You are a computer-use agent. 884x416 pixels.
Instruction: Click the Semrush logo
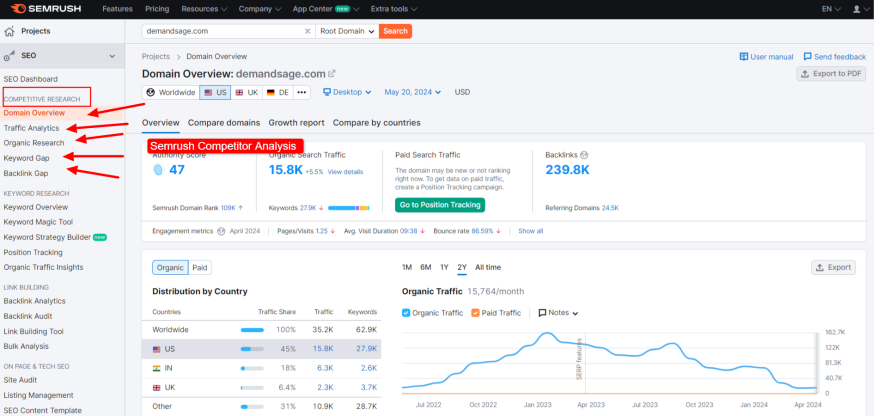click(x=45, y=9)
